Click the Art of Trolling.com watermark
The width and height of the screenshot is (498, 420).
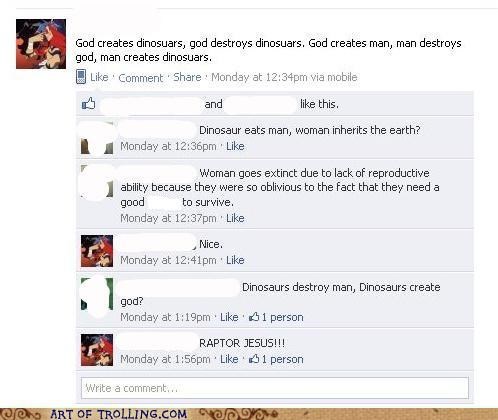click(x=119, y=414)
